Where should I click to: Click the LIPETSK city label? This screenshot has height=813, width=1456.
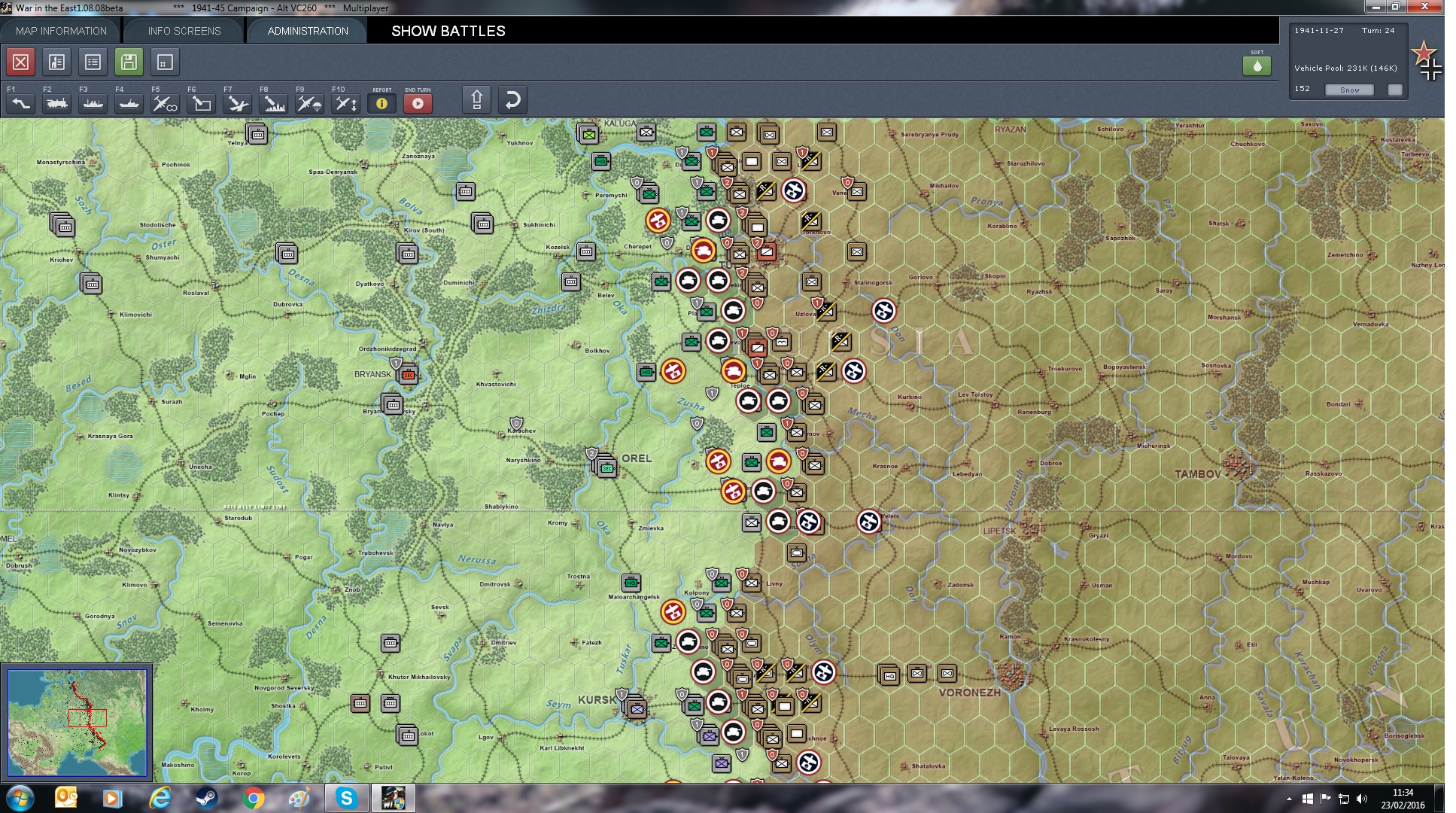click(999, 531)
